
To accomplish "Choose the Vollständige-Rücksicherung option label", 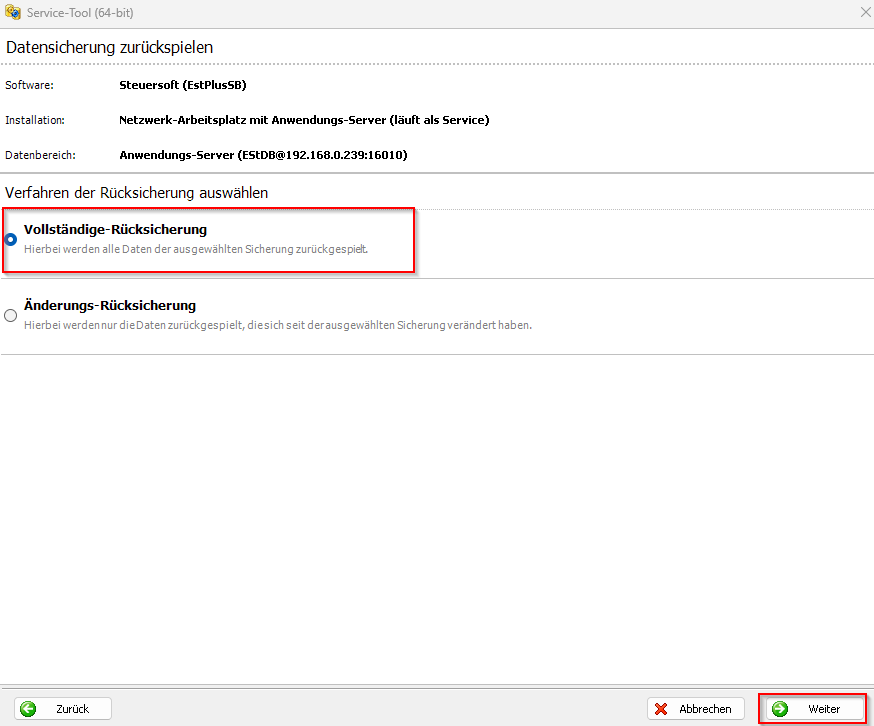I will tap(115, 230).
